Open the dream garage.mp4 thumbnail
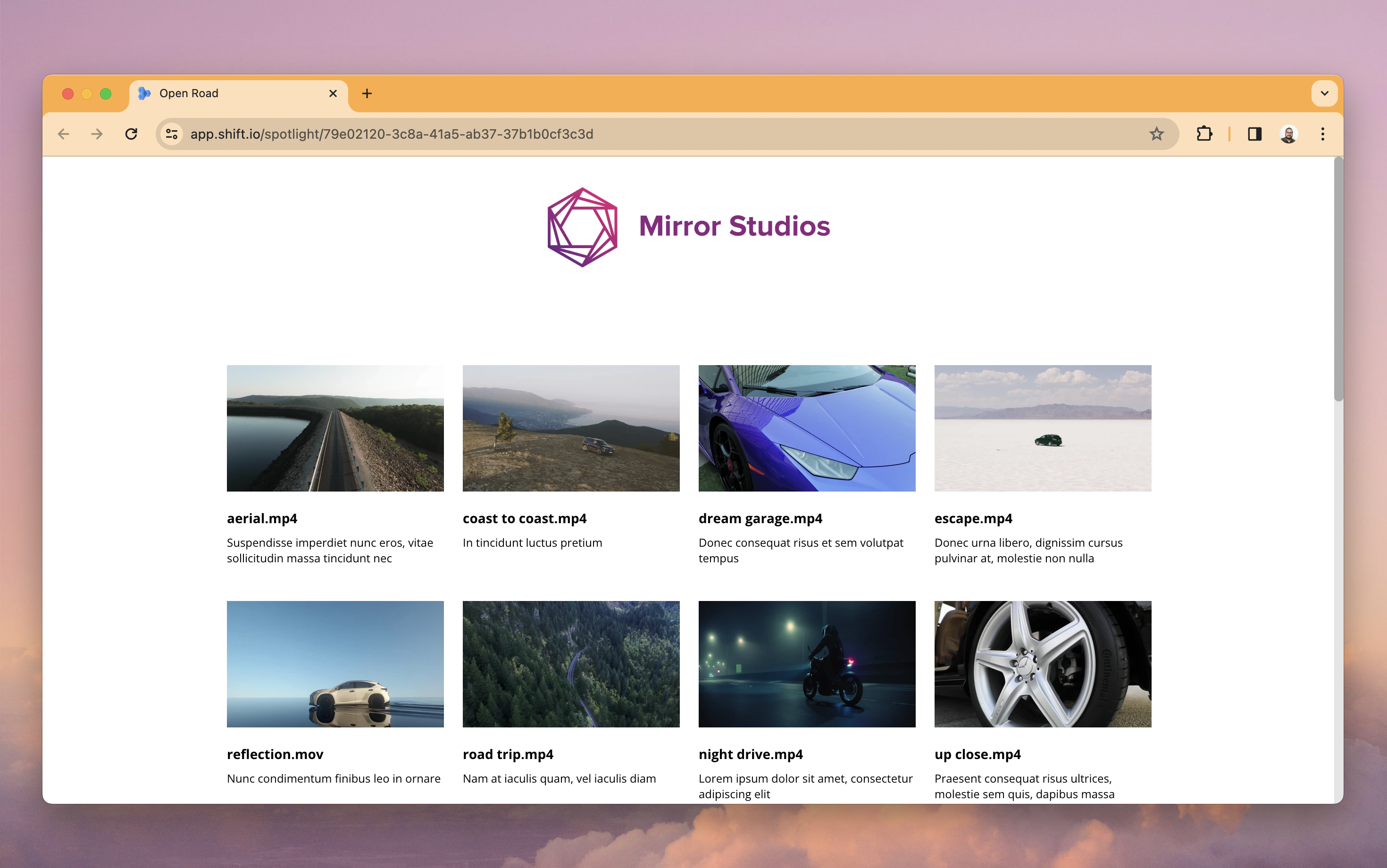Image resolution: width=1387 pixels, height=868 pixels. 807,428
